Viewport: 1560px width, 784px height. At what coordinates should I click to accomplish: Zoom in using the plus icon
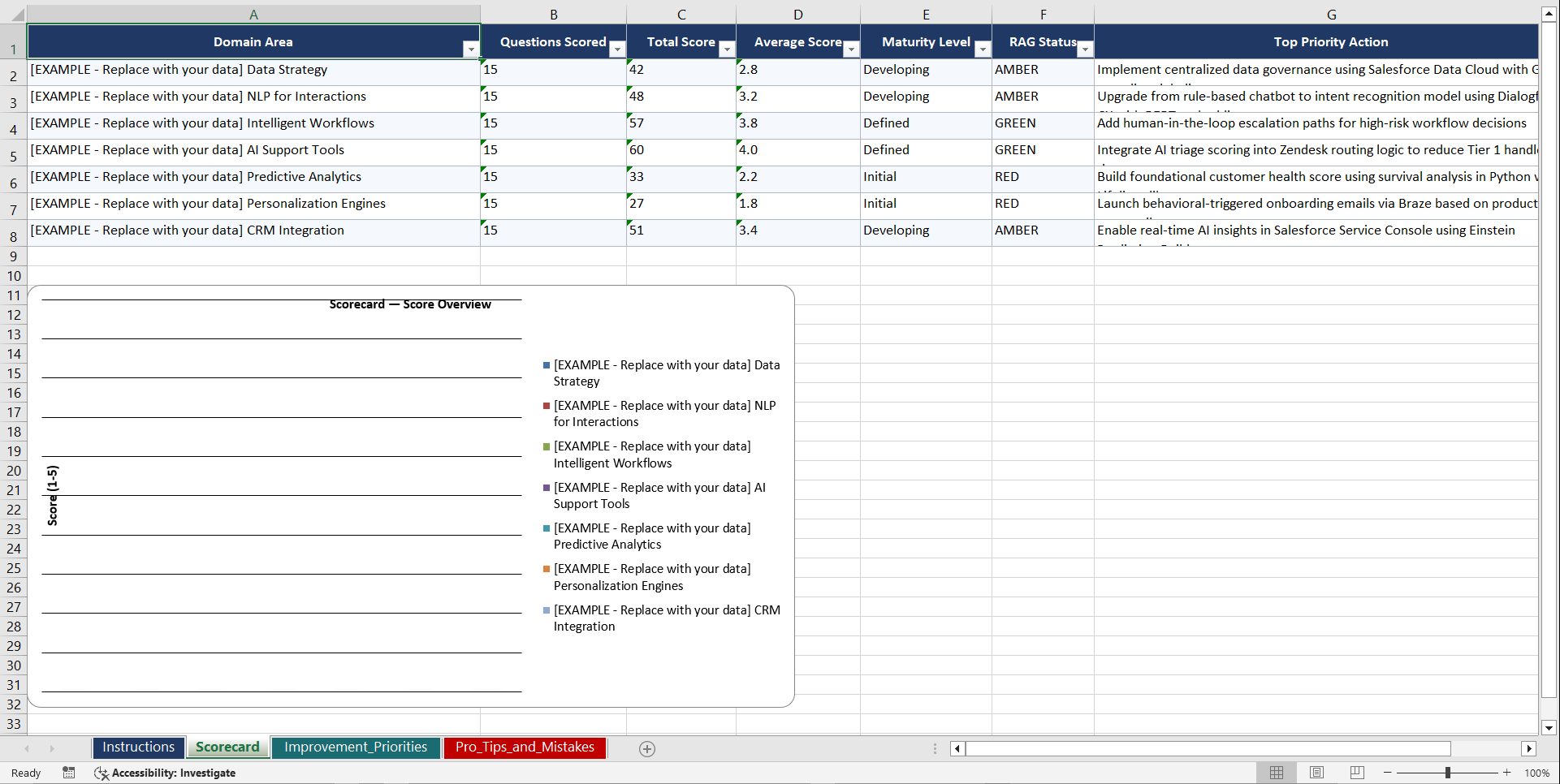(x=1507, y=773)
